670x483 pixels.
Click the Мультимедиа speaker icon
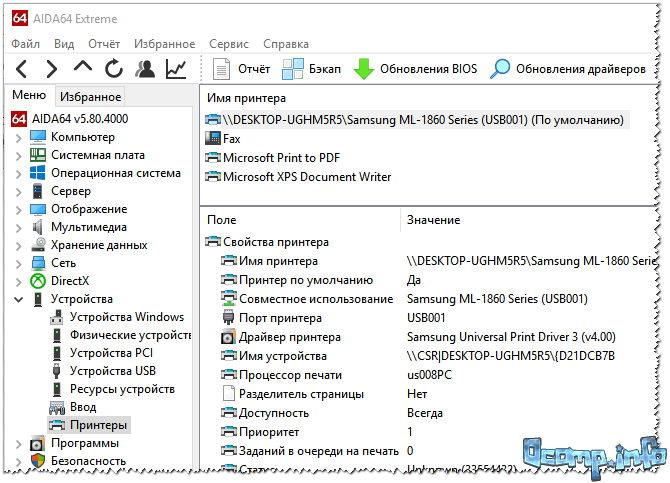coord(38,227)
